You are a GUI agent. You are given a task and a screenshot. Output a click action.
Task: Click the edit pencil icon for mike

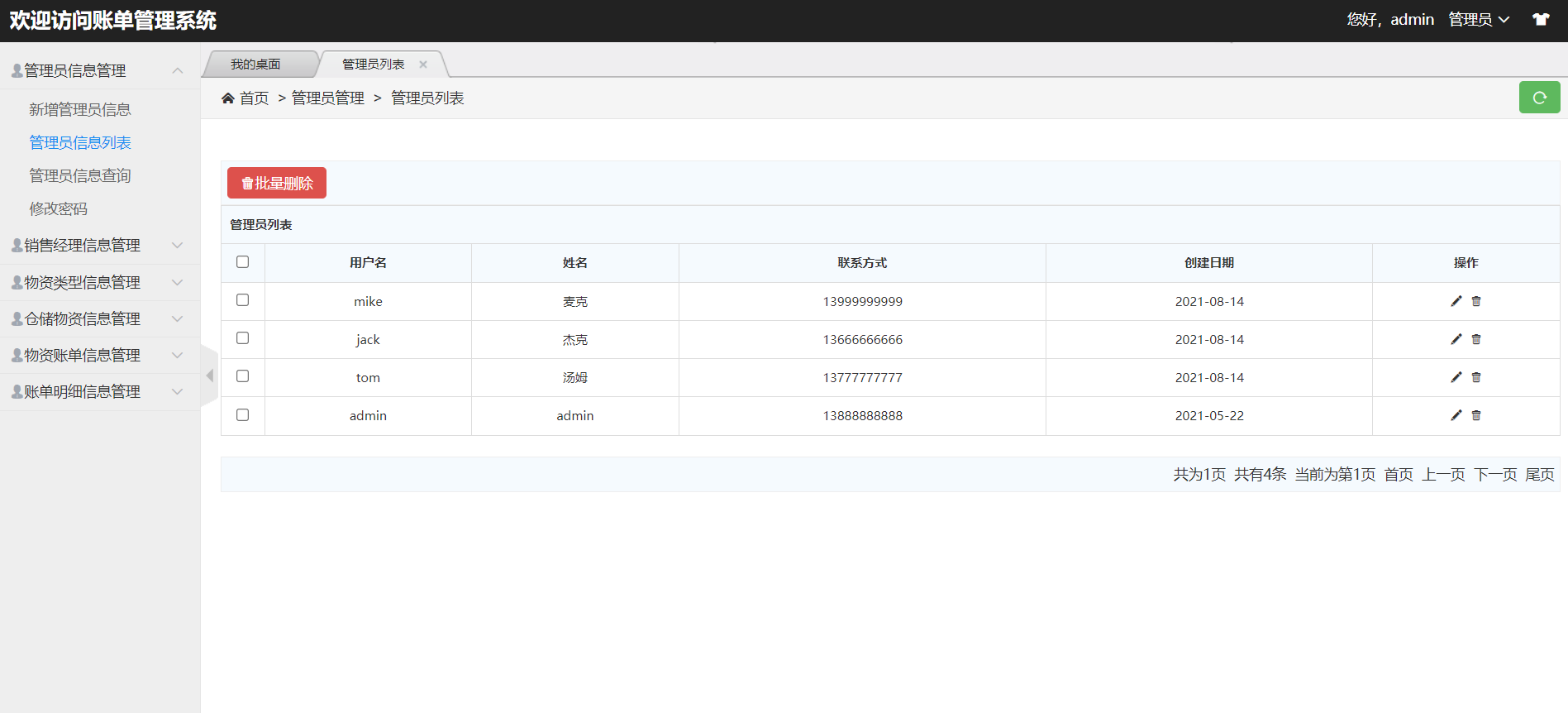(x=1456, y=301)
